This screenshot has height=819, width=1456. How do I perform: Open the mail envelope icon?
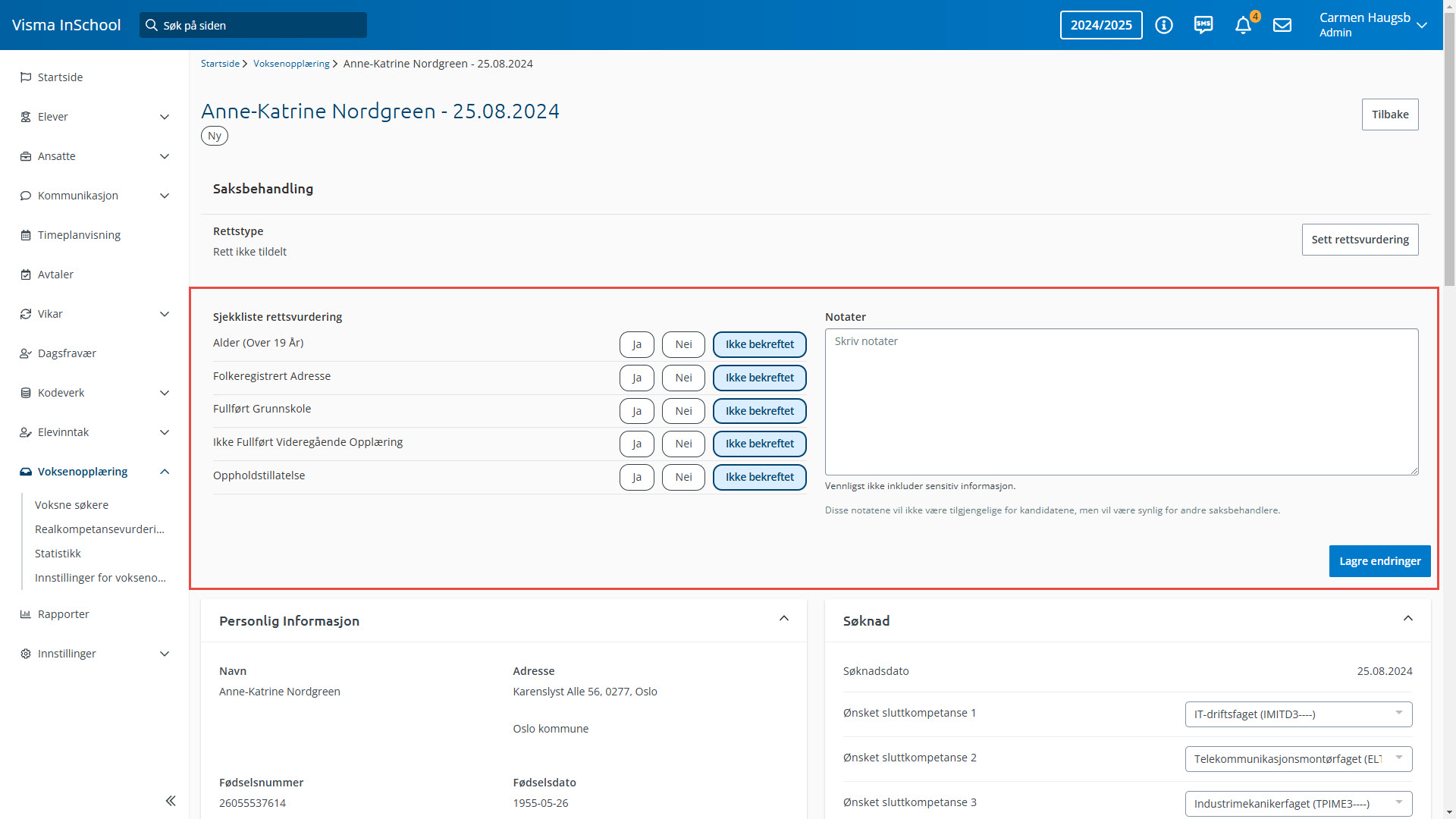coord(1282,25)
